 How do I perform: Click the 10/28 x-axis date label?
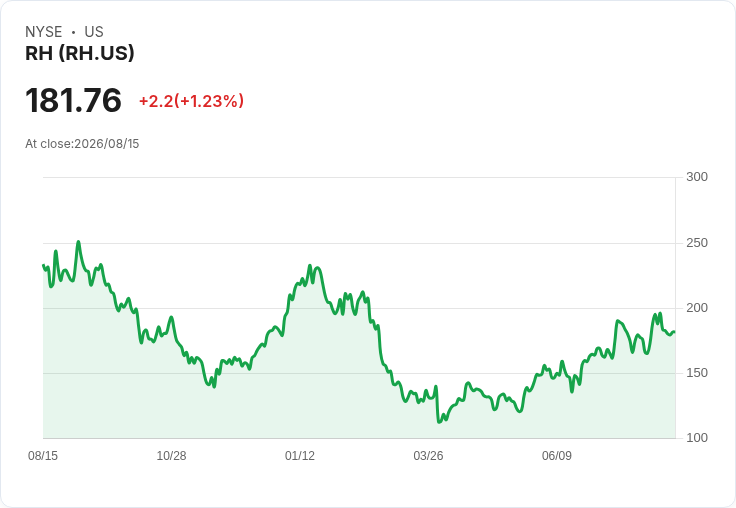171,455
